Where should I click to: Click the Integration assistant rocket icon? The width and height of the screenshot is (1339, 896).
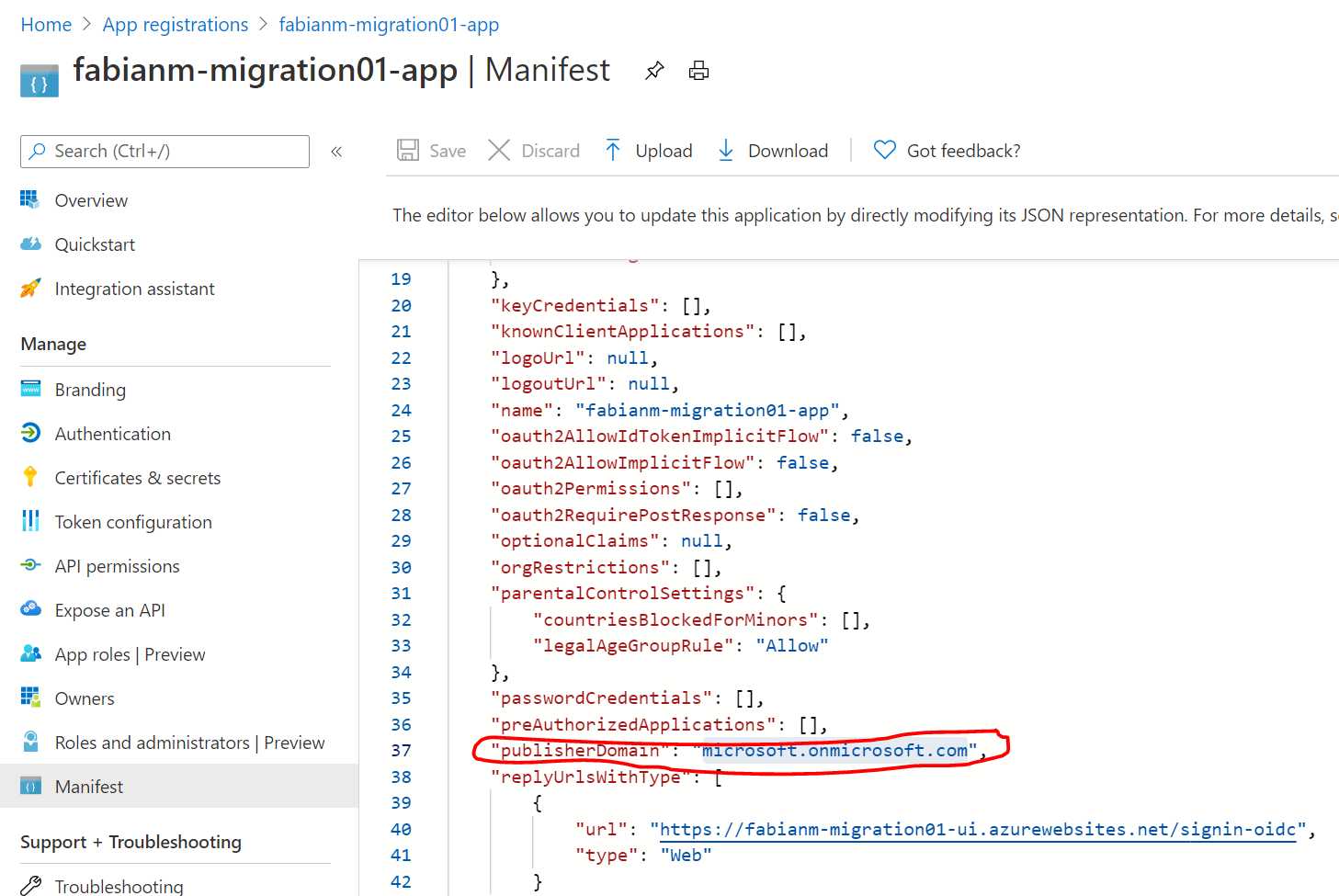click(x=30, y=288)
